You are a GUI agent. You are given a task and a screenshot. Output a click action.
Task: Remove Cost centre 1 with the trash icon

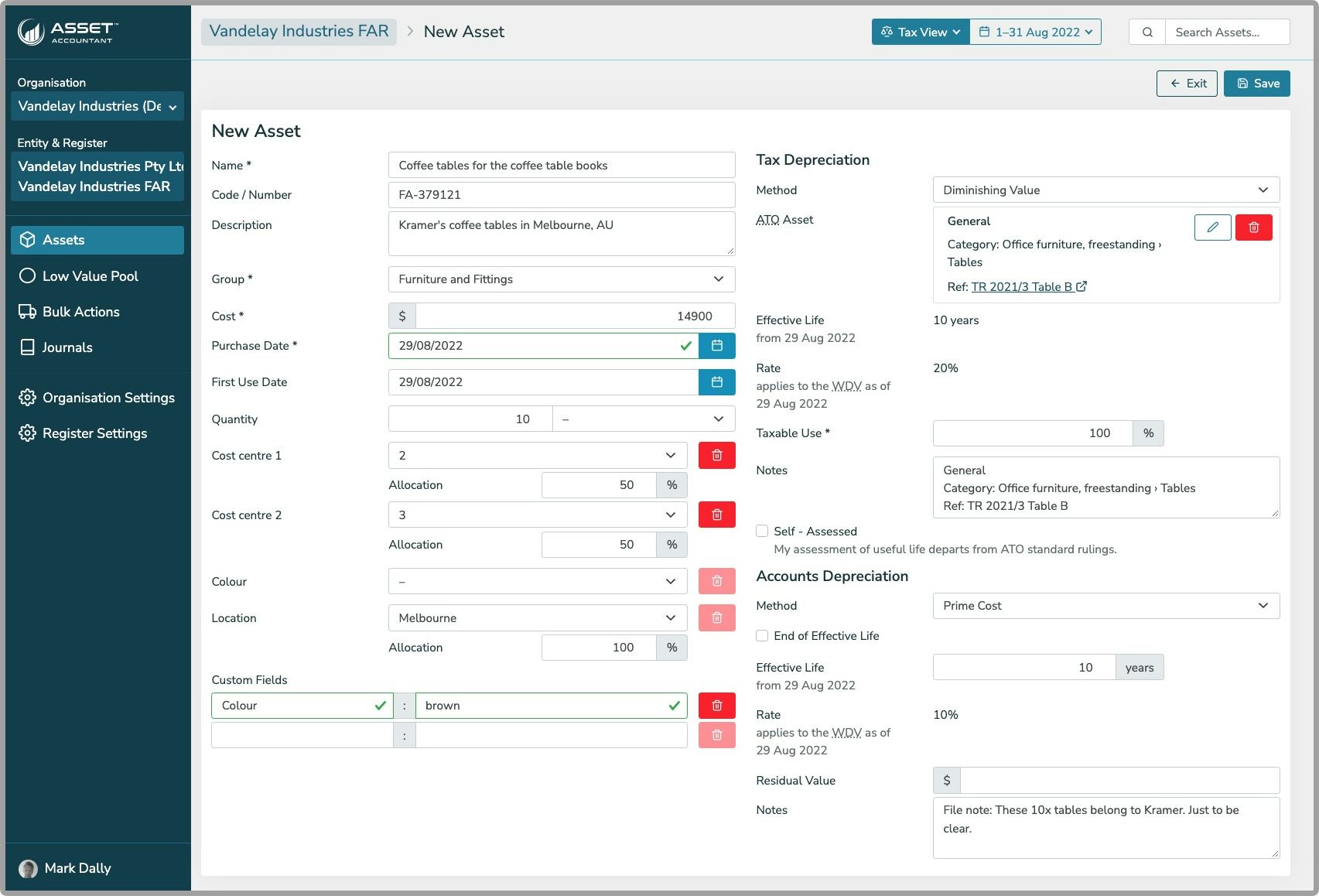[716, 455]
